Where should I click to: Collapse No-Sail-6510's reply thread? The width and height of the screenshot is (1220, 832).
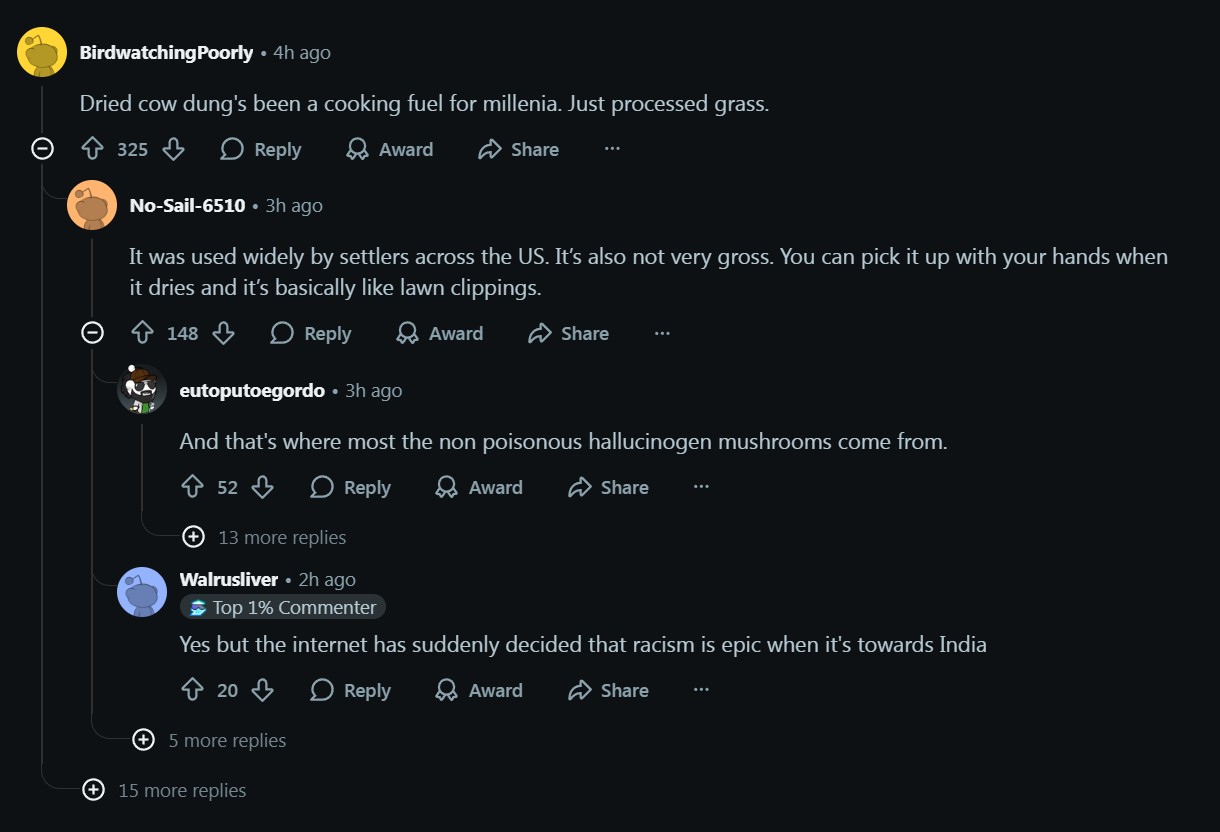coord(92,333)
